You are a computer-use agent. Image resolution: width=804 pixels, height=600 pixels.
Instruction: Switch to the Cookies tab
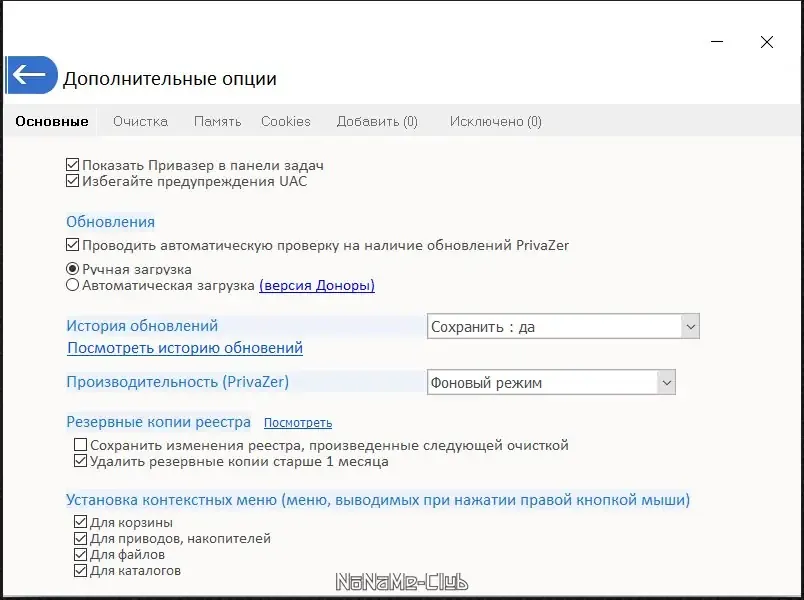tap(286, 122)
